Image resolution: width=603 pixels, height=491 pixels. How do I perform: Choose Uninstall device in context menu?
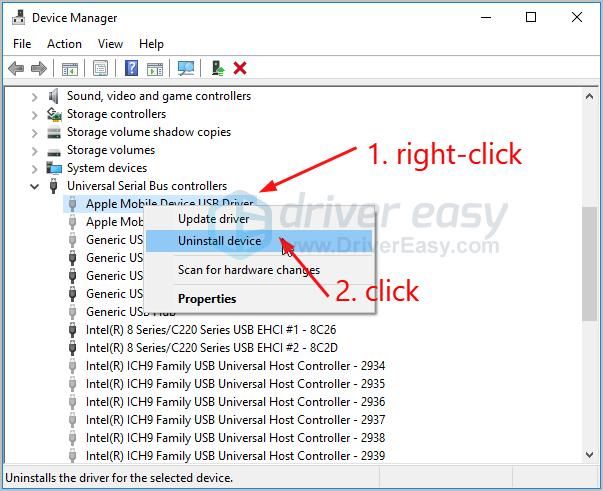point(219,241)
